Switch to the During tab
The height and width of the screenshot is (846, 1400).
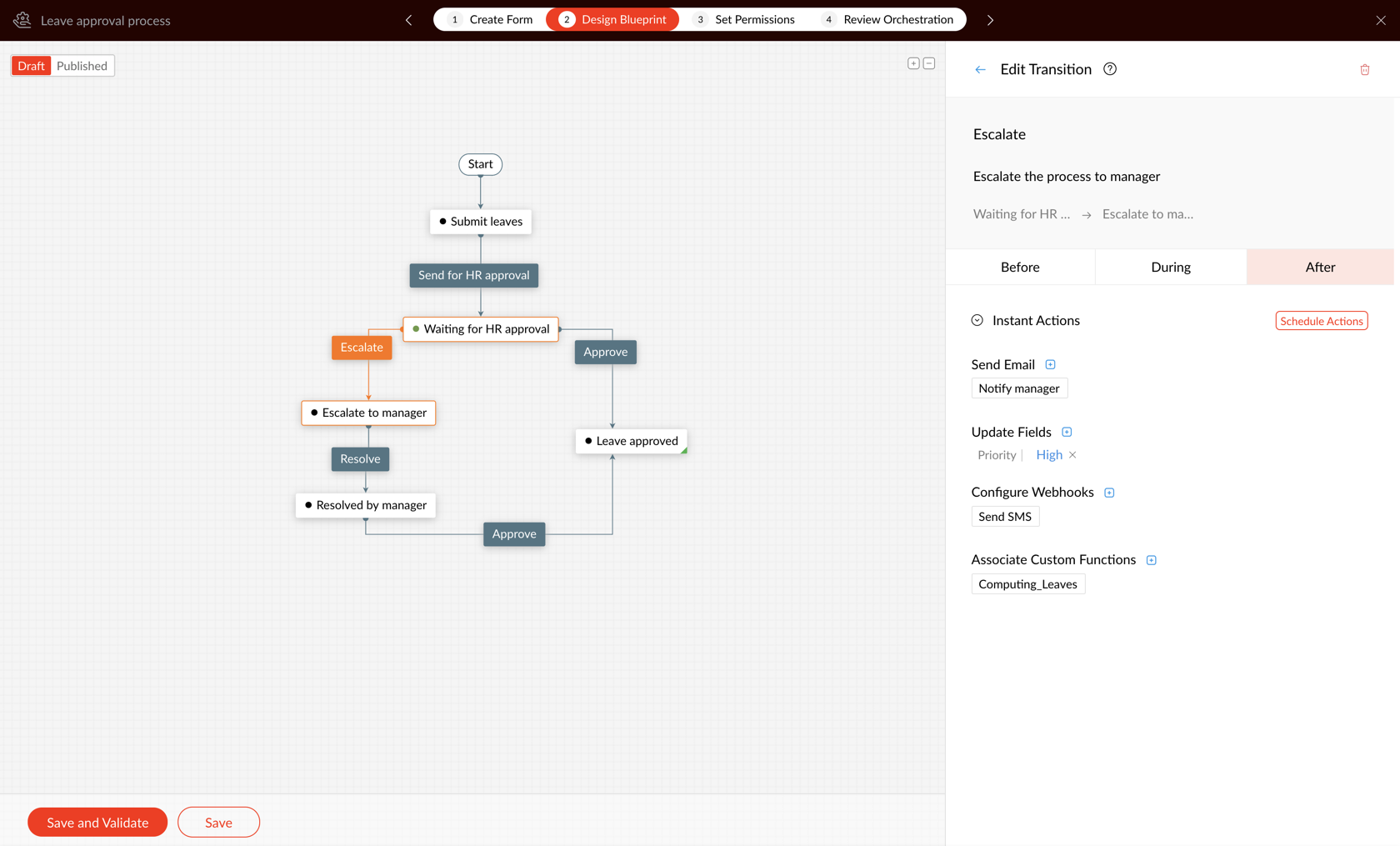[x=1171, y=267]
